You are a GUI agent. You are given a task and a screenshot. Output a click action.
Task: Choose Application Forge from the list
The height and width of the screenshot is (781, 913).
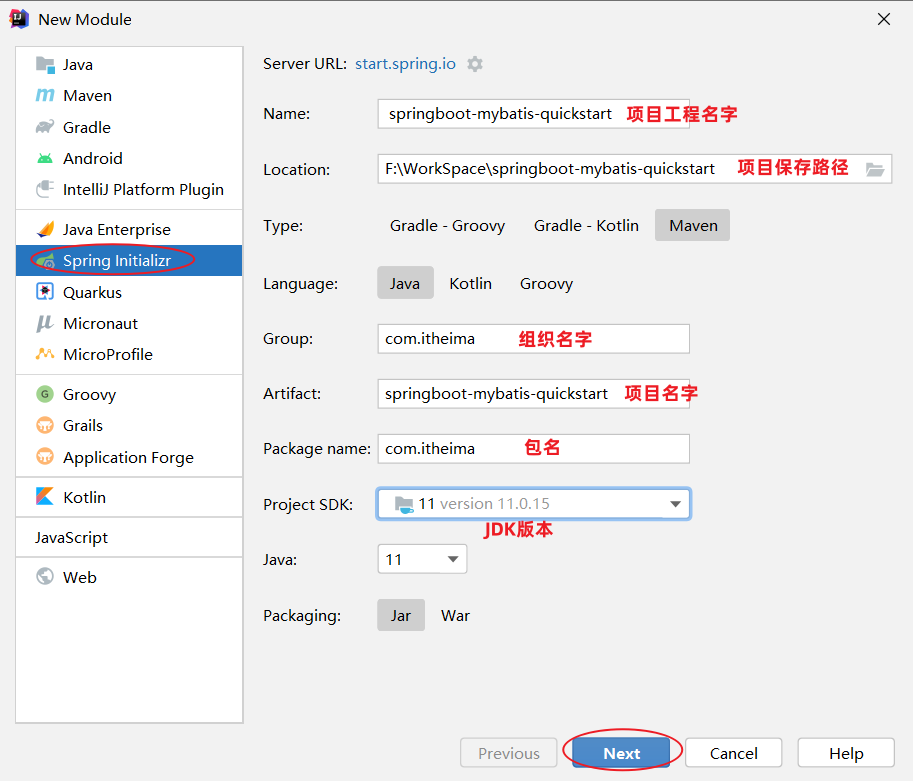(128, 457)
